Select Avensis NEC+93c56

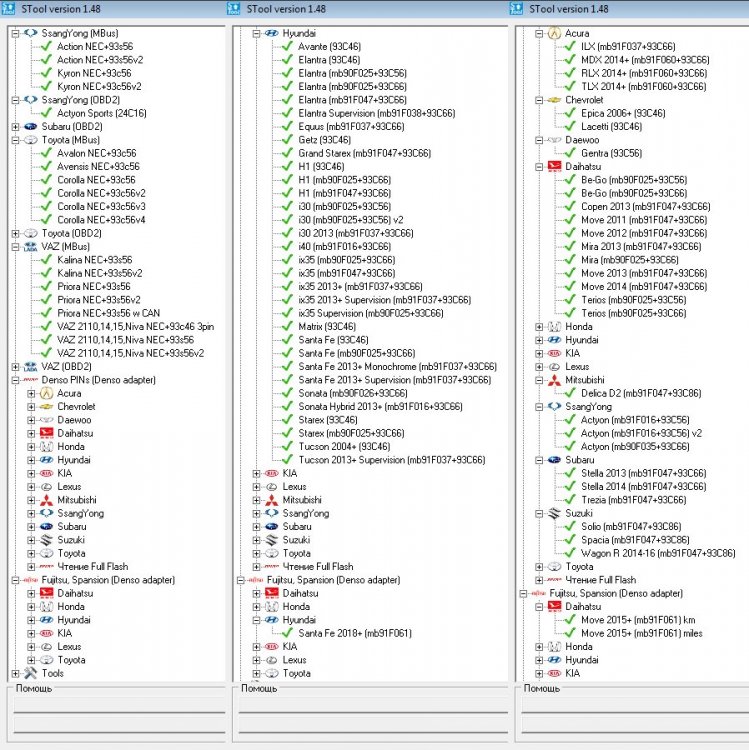(x=99, y=166)
